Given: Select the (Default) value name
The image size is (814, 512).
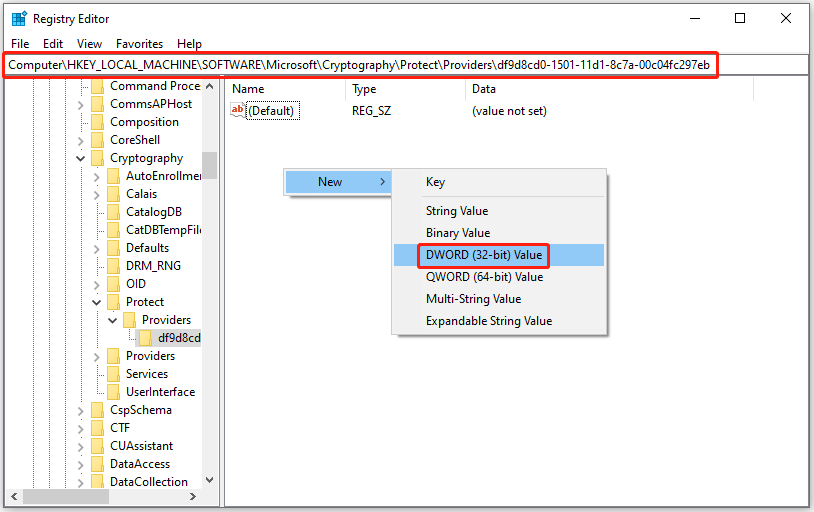Looking at the screenshot, I should (272, 111).
